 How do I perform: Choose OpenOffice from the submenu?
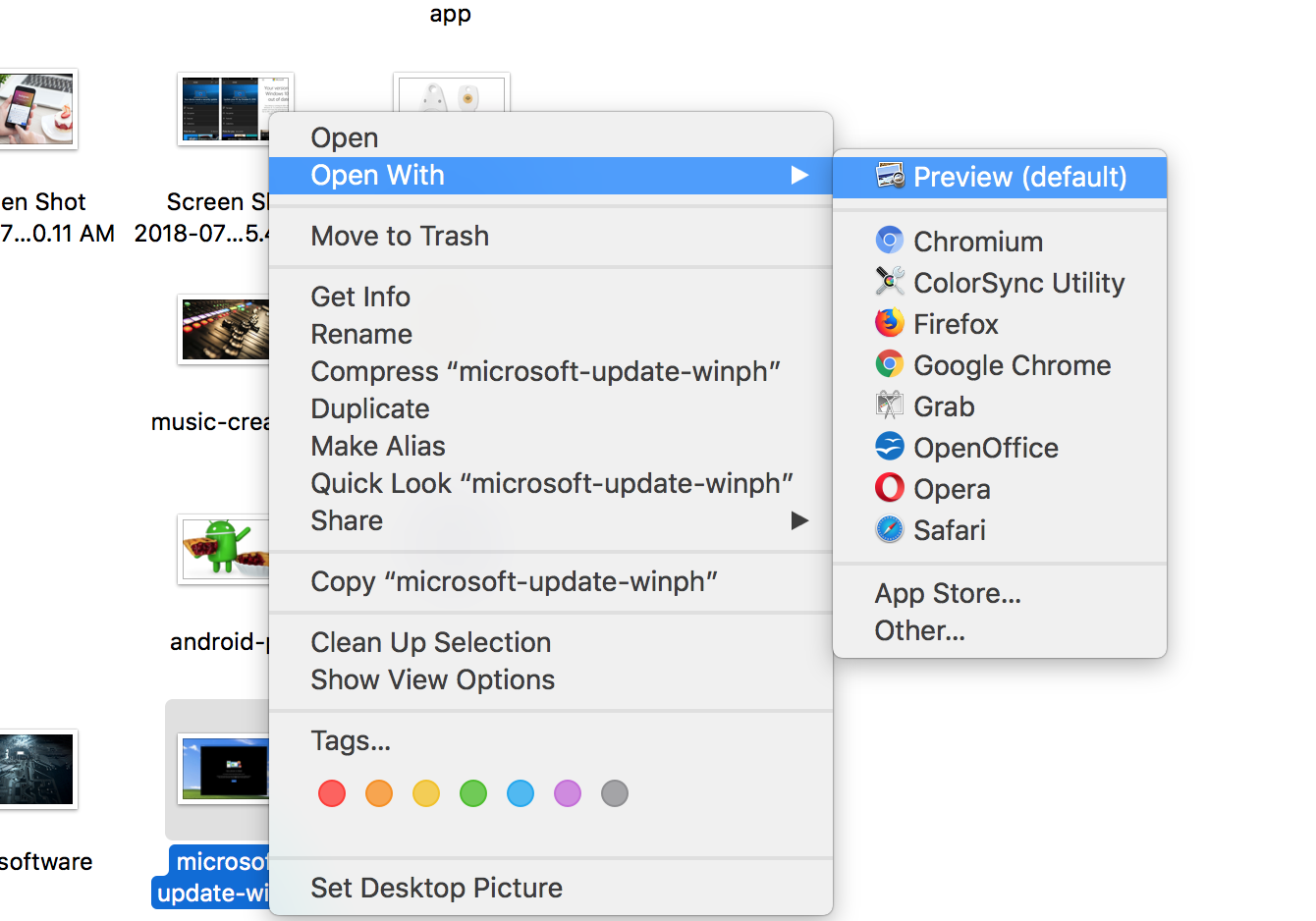(986, 447)
